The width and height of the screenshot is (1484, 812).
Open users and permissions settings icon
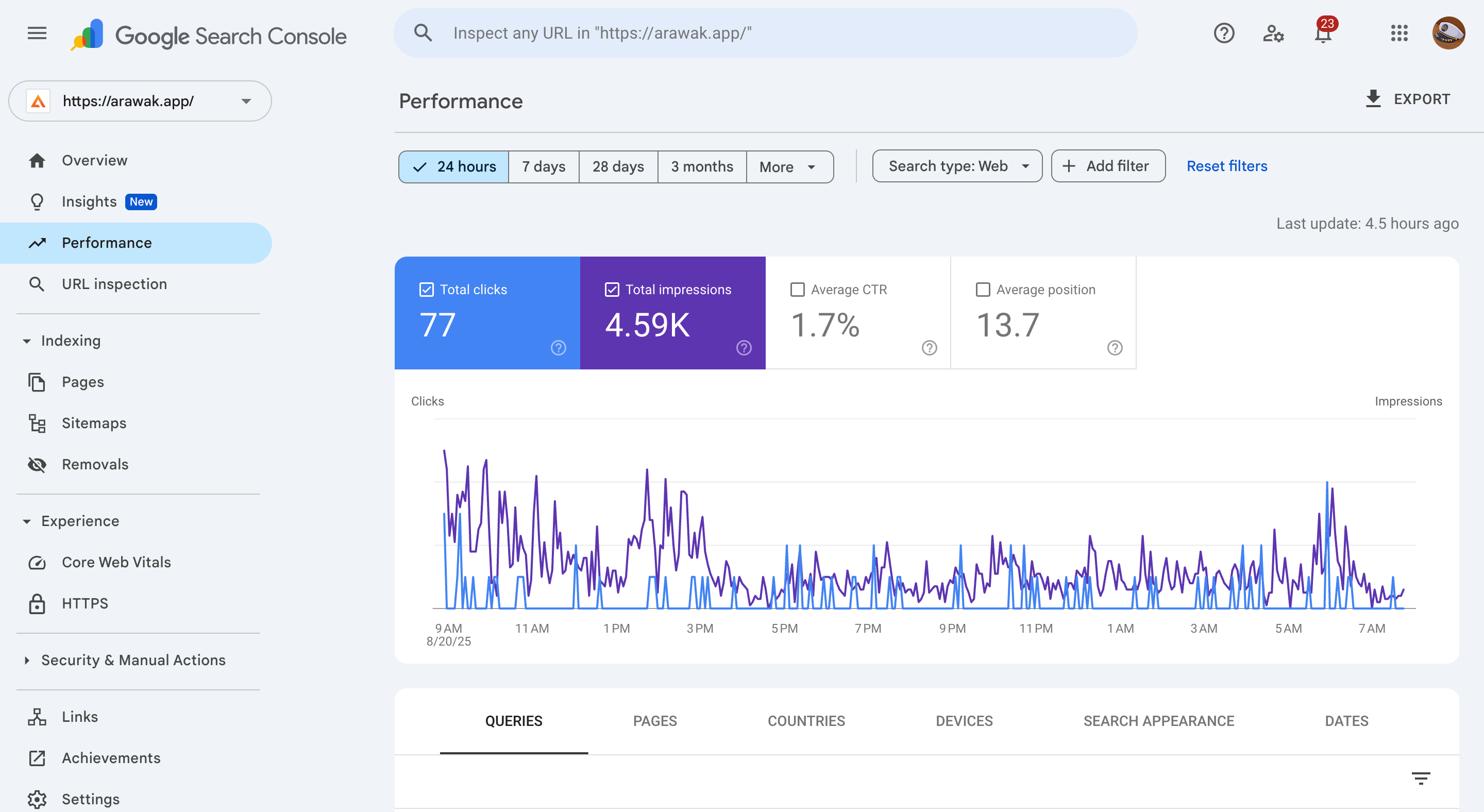click(1273, 33)
